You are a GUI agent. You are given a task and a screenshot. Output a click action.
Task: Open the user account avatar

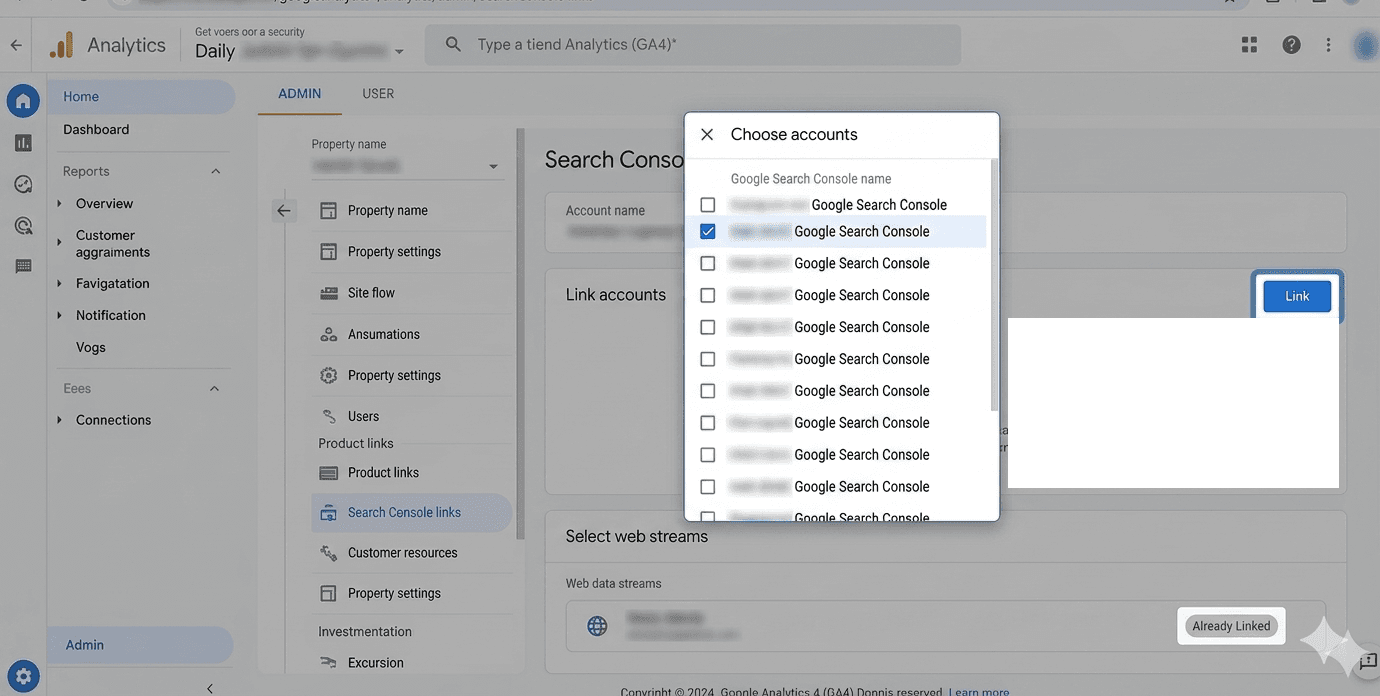[x=1365, y=45]
